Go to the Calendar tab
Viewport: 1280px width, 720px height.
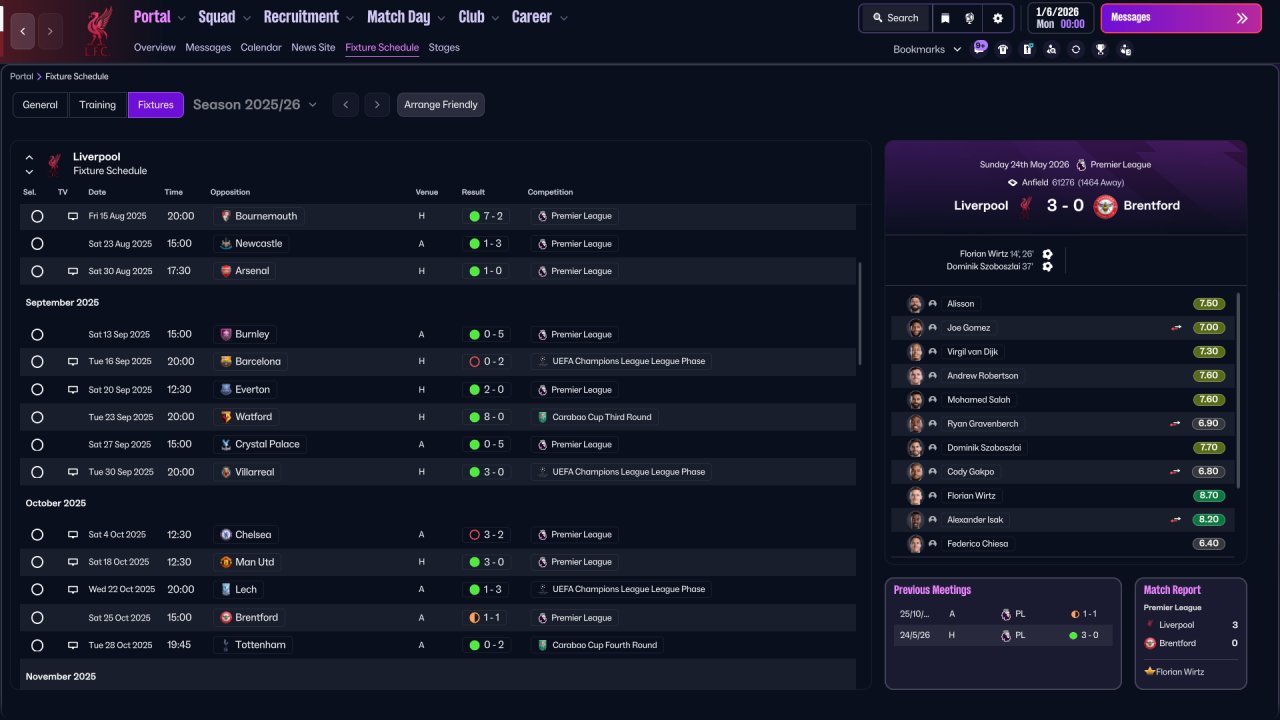[x=261, y=47]
